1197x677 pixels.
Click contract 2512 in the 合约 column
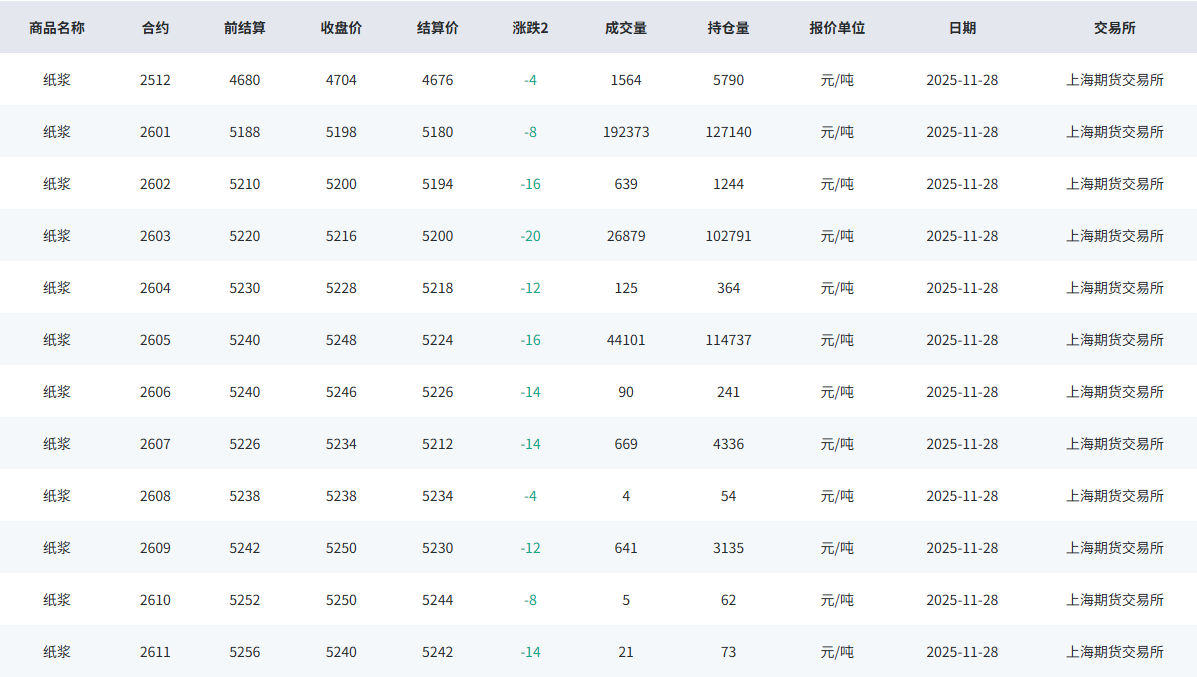(155, 80)
